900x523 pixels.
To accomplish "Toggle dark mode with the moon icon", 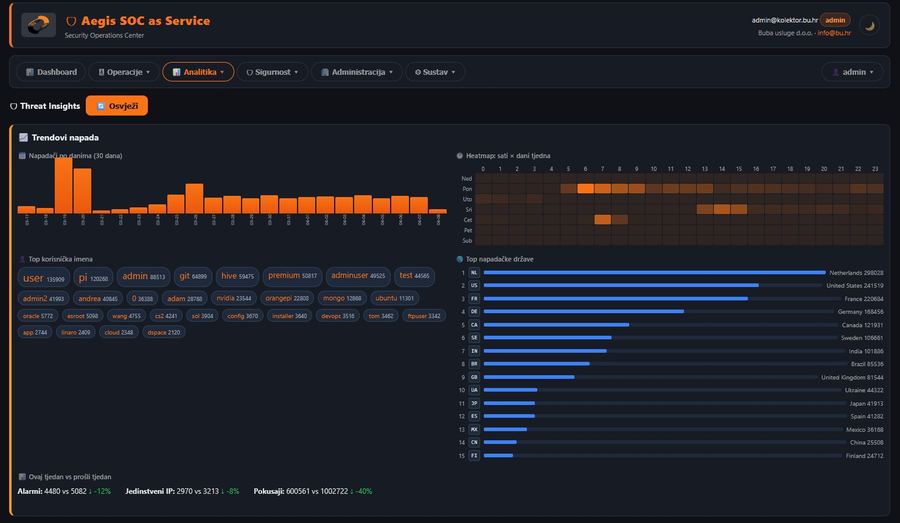I will click(x=869, y=25).
